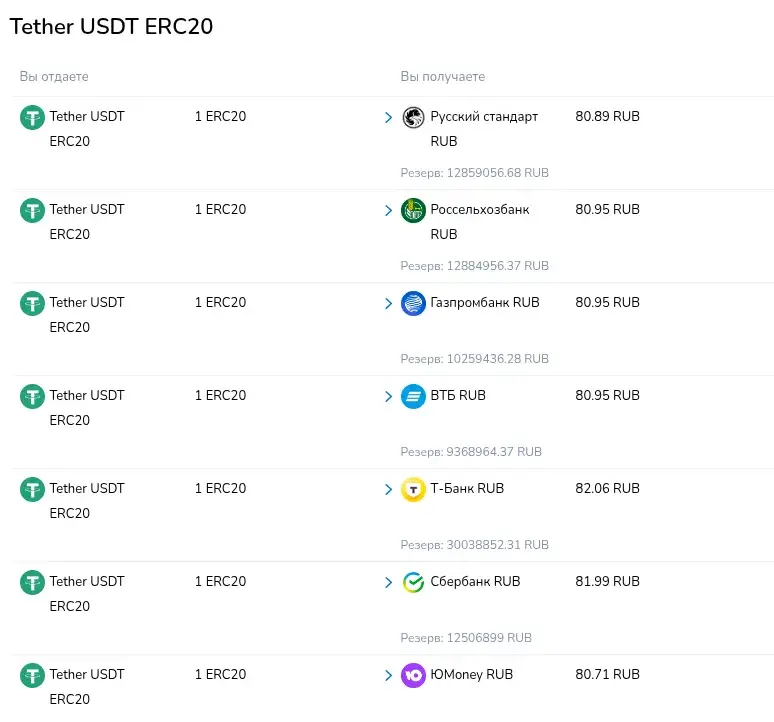Screen dimensions: 774x722
Task: Click the Т-Банк yellow logo
Action: [x=413, y=489]
